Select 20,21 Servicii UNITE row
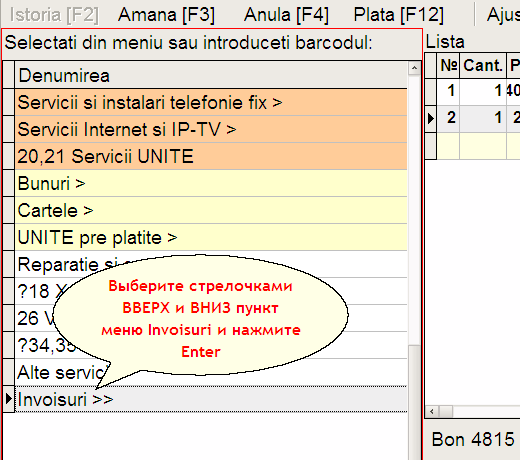The height and width of the screenshot is (460, 520). coord(211,156)
